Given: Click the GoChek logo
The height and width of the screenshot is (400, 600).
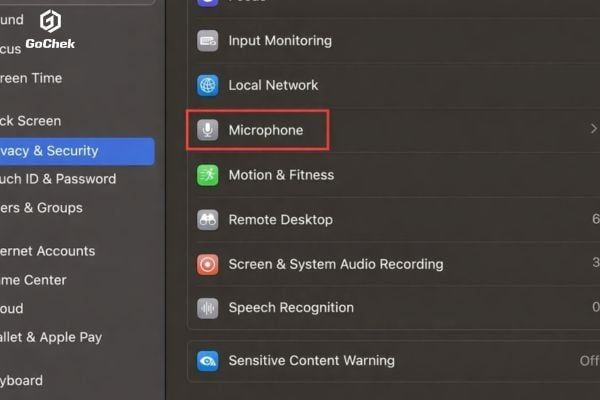Looking at the screenshot, I should 51,30.
